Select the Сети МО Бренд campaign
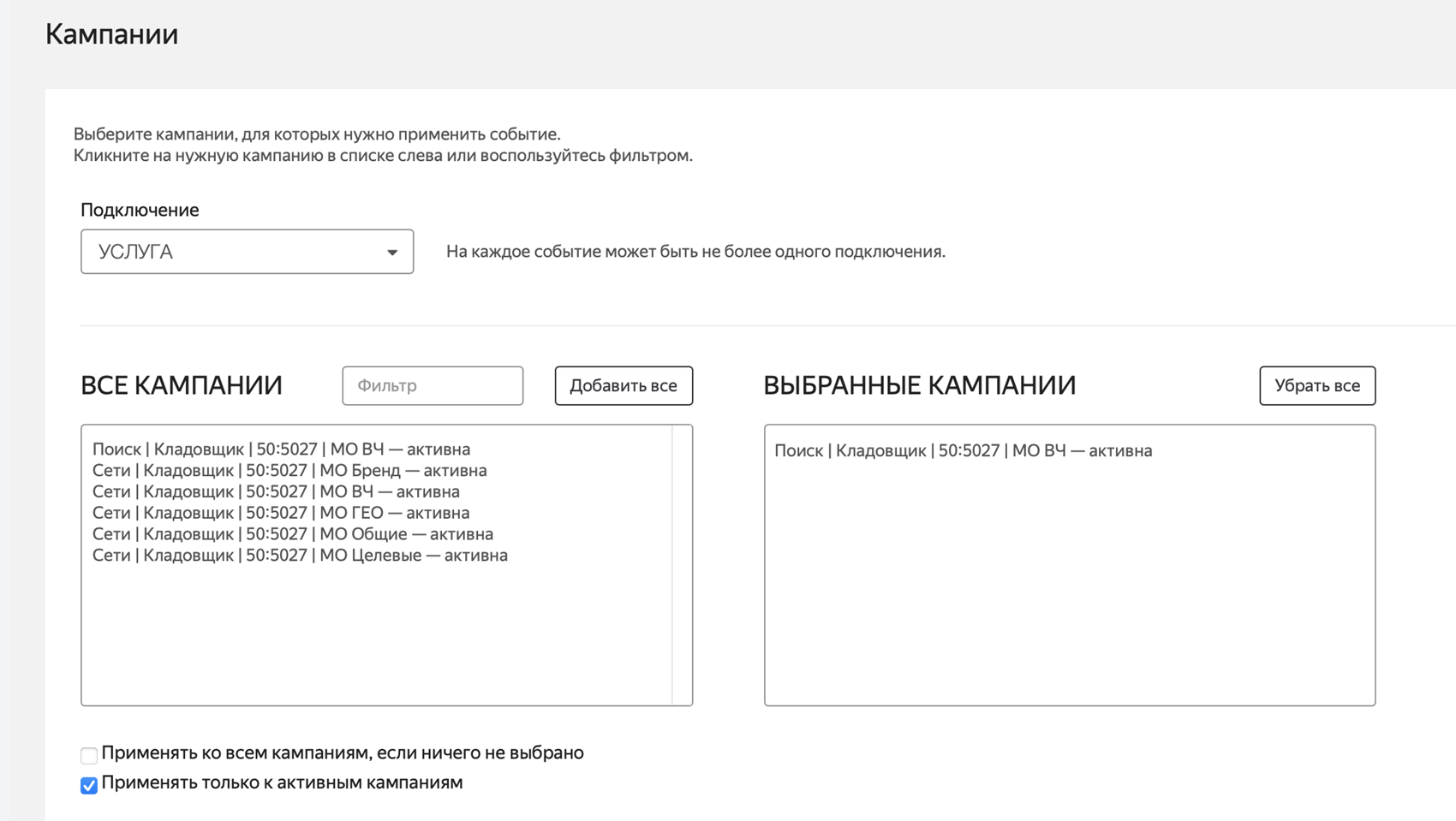 [289, 471]
